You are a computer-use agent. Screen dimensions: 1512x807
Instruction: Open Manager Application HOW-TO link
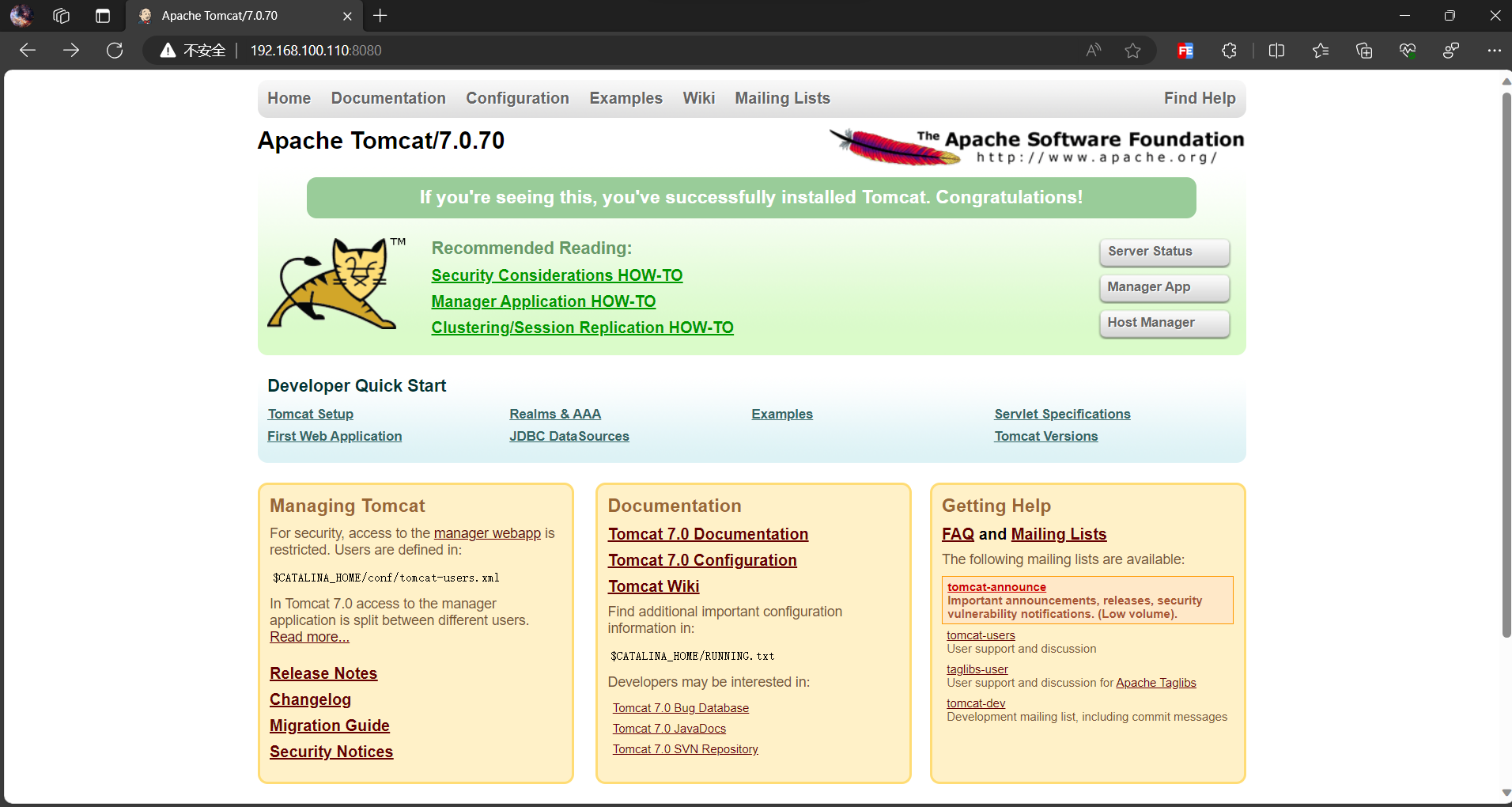[543, 301]
